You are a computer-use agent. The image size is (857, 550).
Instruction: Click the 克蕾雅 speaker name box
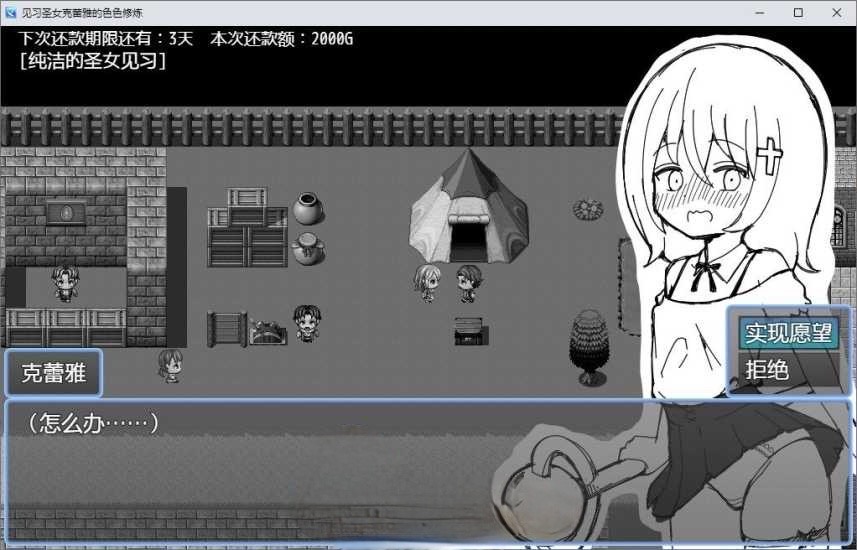(x=54, y=375)
